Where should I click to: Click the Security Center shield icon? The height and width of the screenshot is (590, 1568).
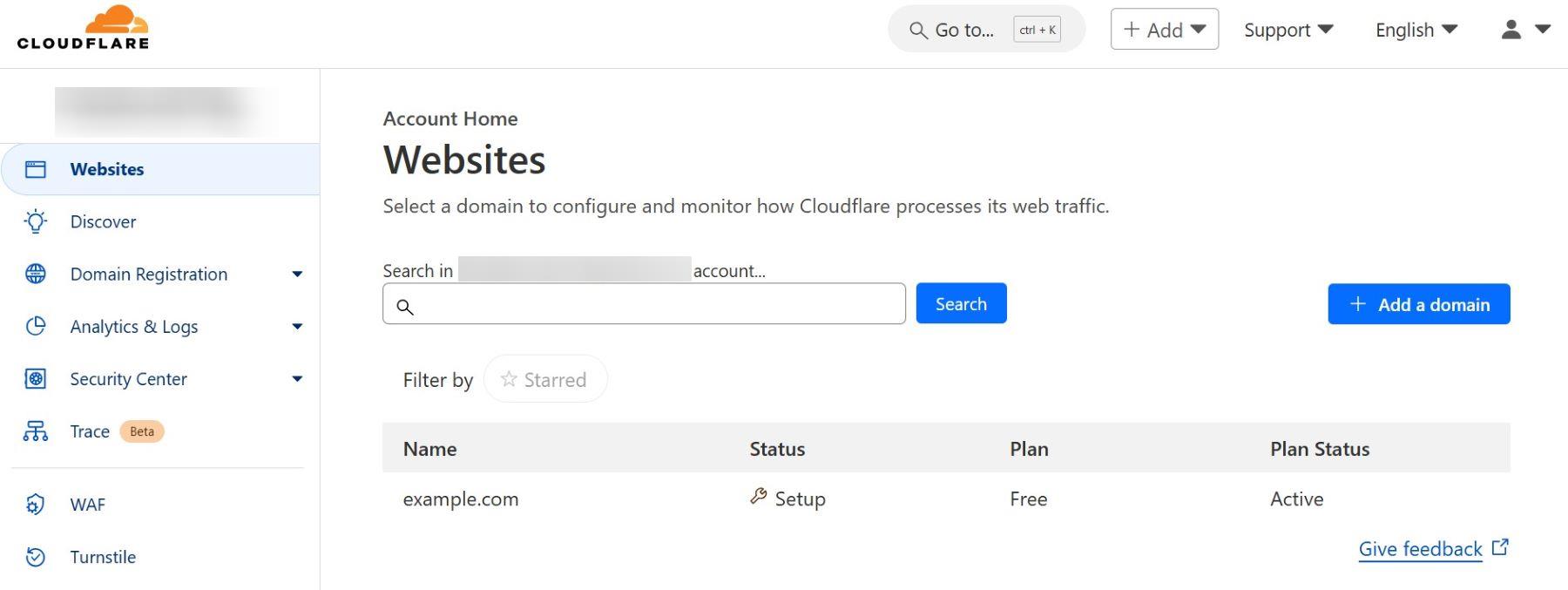pos(36,378)
